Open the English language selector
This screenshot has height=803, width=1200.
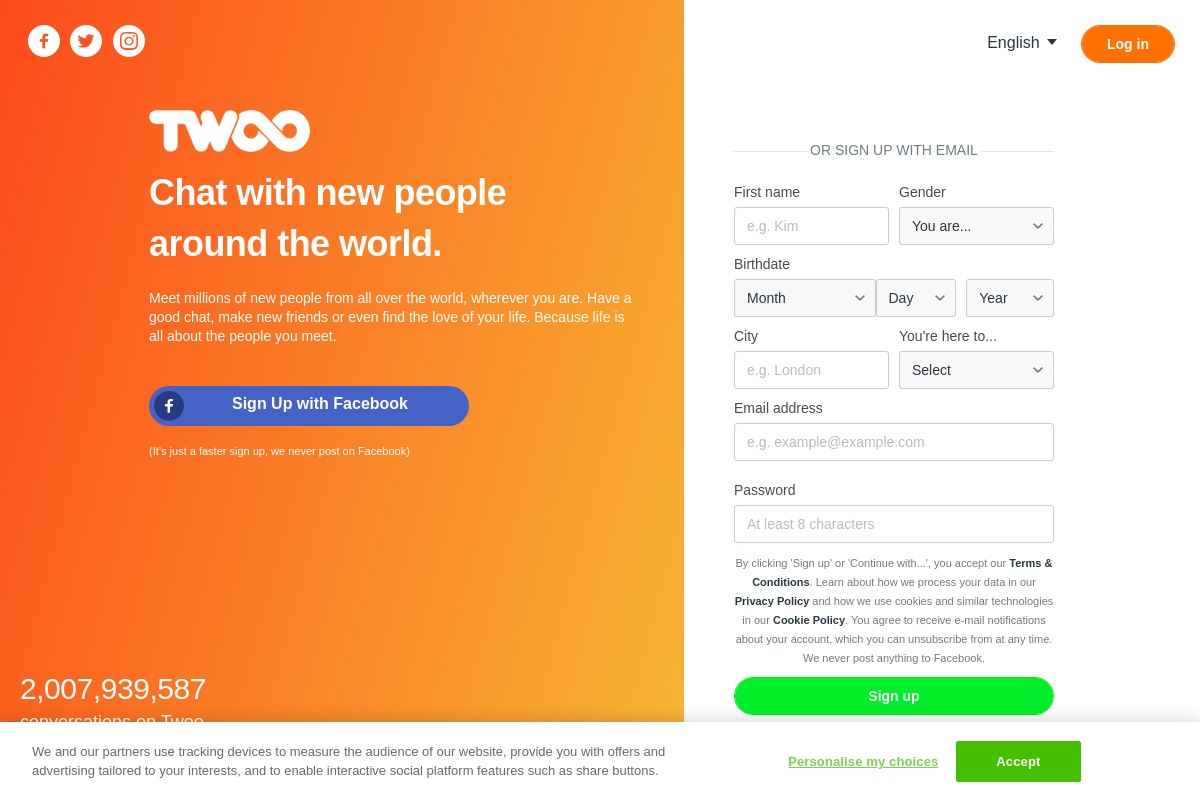click(x=1021, y=43)
